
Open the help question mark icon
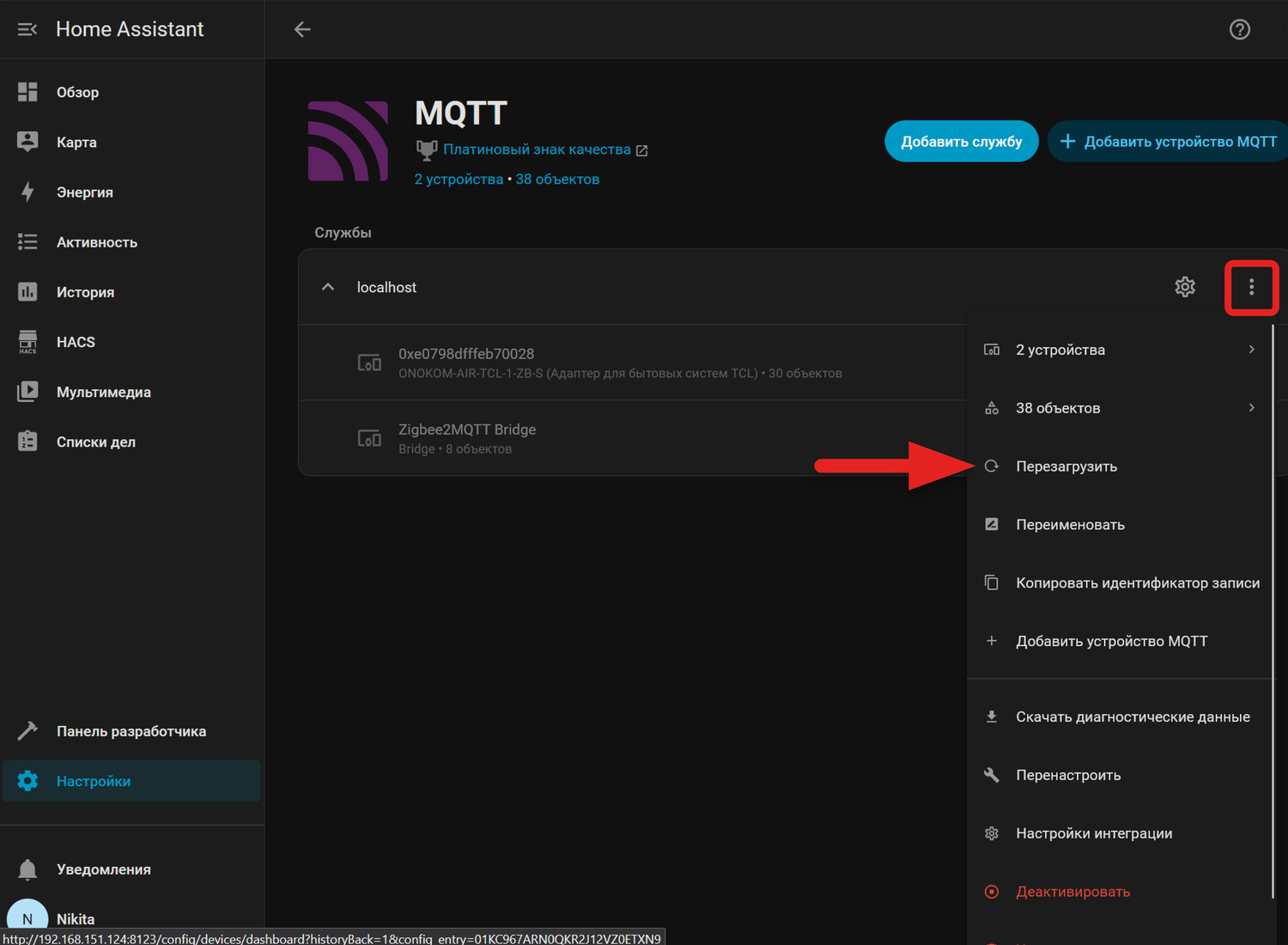1239,29
